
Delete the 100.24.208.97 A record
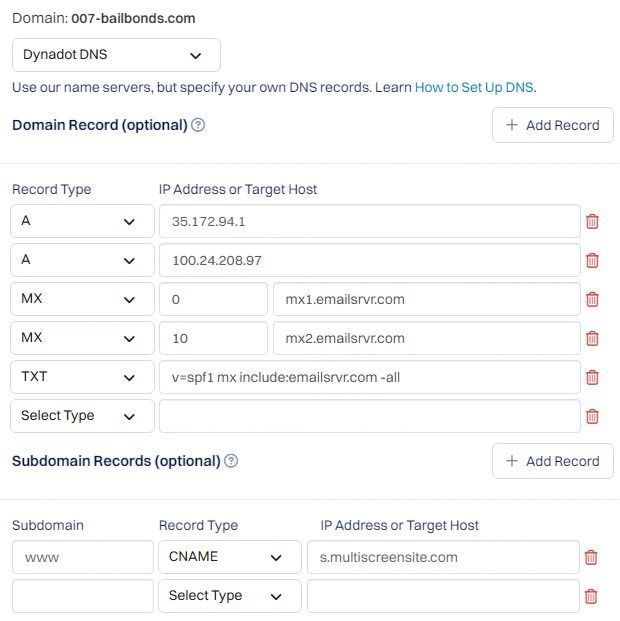592,260
